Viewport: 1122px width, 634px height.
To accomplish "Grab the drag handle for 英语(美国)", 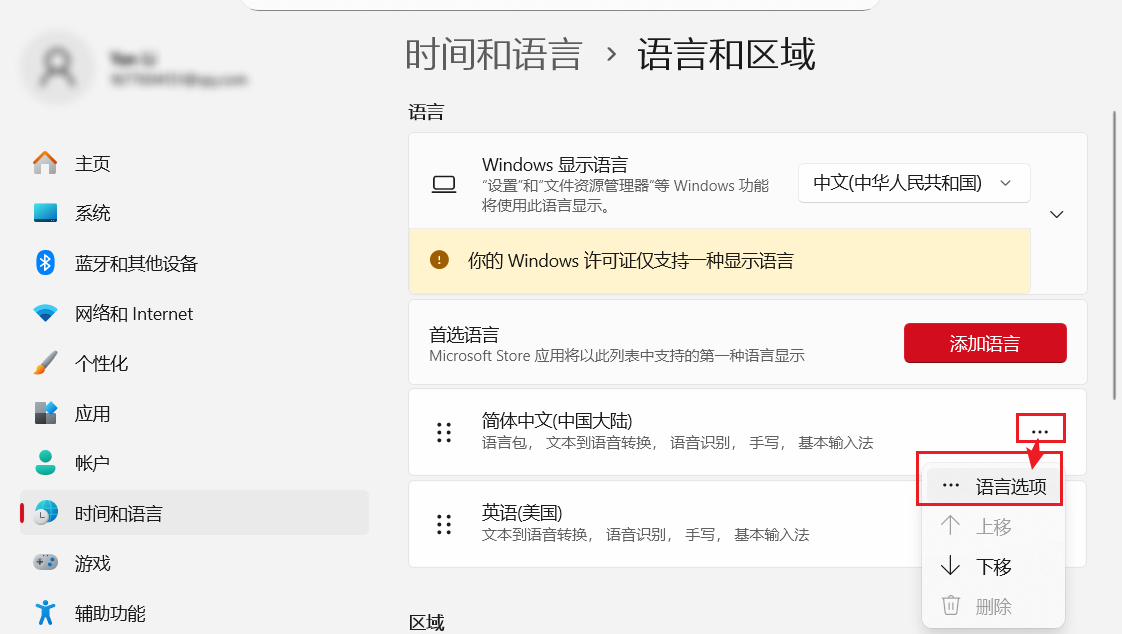I will pyautogui.click(x=444, y=525).
